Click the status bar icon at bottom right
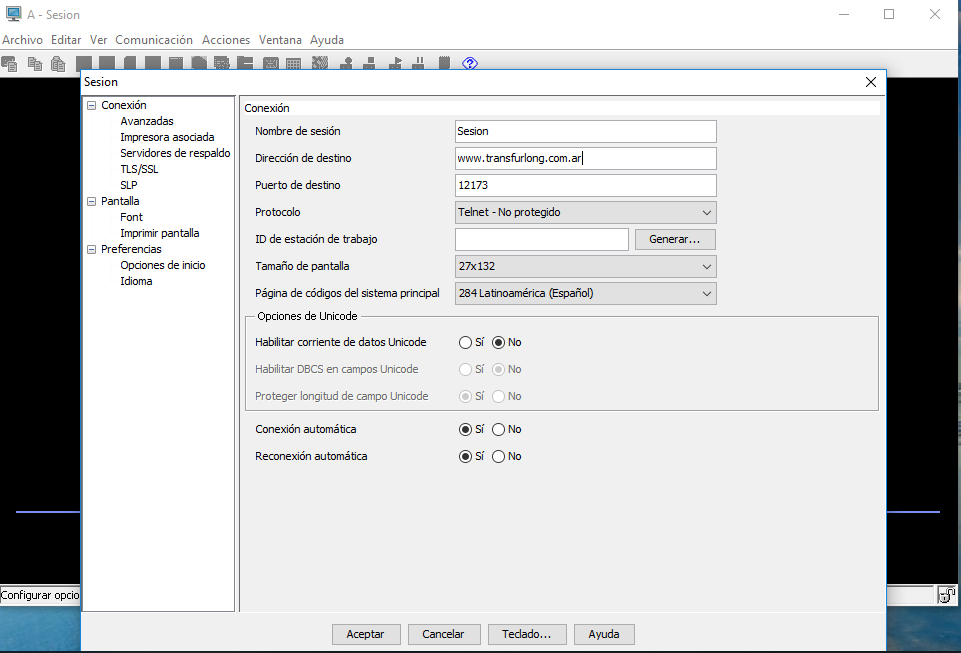Screen dimensions: 961x653 [x=946, y=594]
